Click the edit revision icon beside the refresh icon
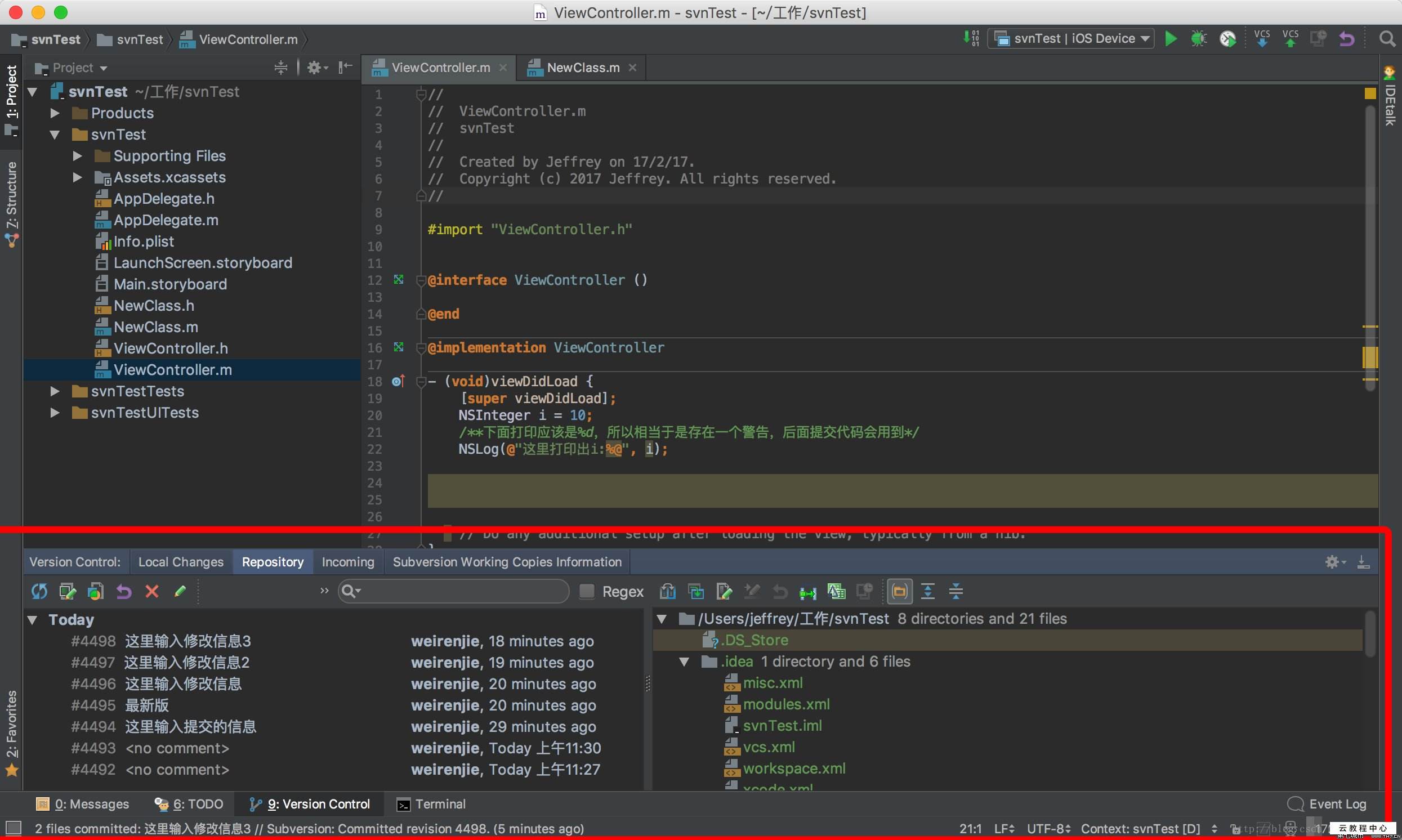The height and width of the screenshot is (840, 1402). (68, 592)
